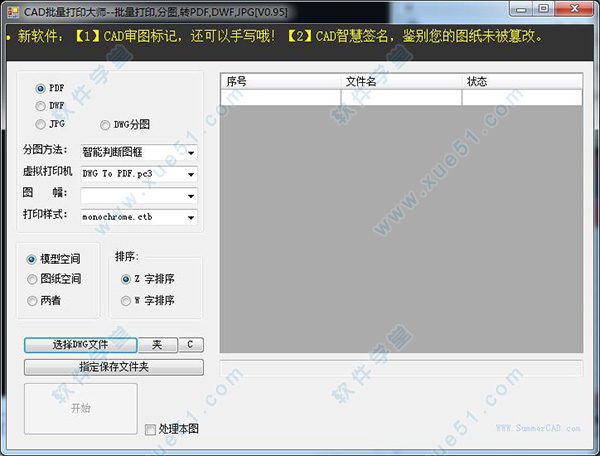
Task: Minimize the CAD批量打印大师 window
Action: pyautogui.click(x=521, y=9)
